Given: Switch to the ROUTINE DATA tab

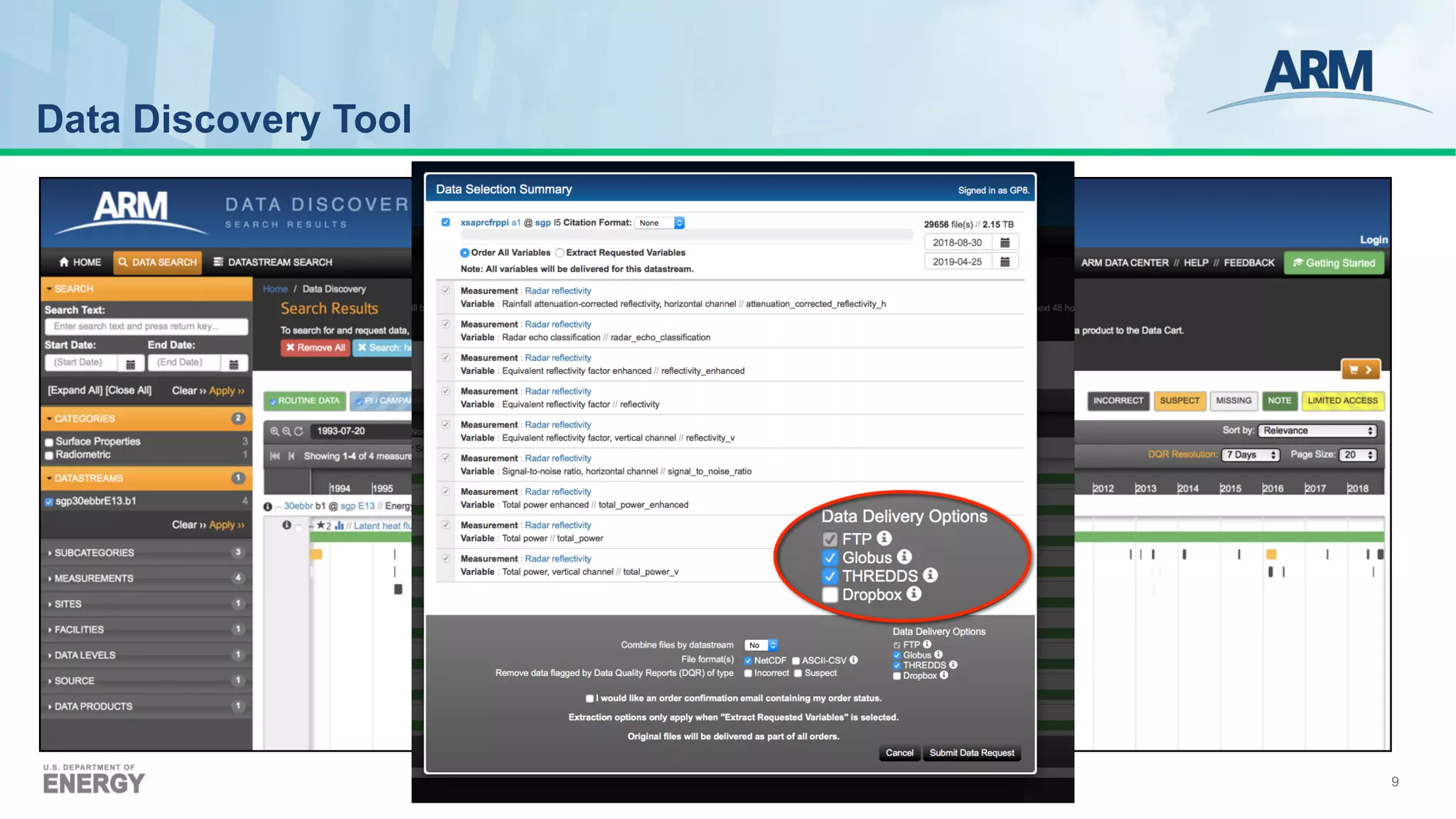Looking at the screenshot, I should click(304, 401).
